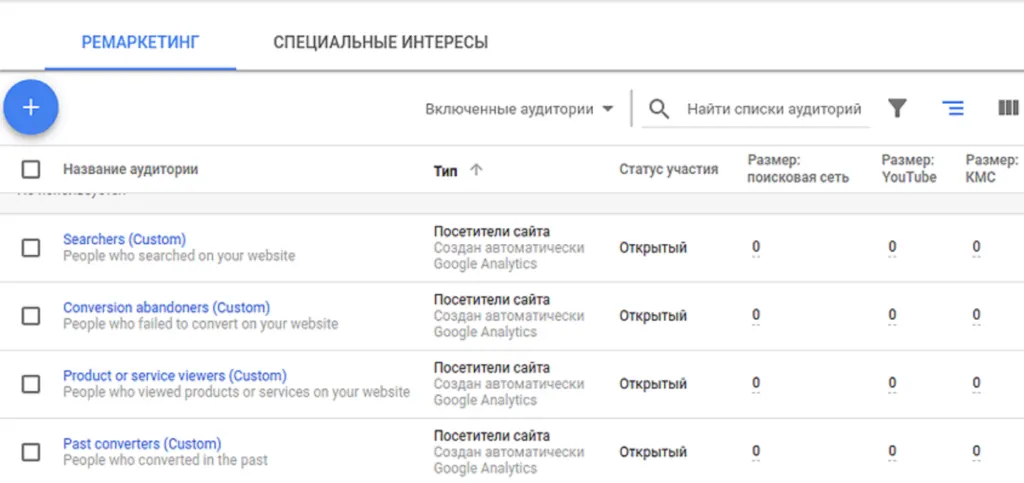This screenshot has width=1024, height=483.
Task: Check the Past converters row checkbox
Action: pyautogui.click(x=31, y=452)
